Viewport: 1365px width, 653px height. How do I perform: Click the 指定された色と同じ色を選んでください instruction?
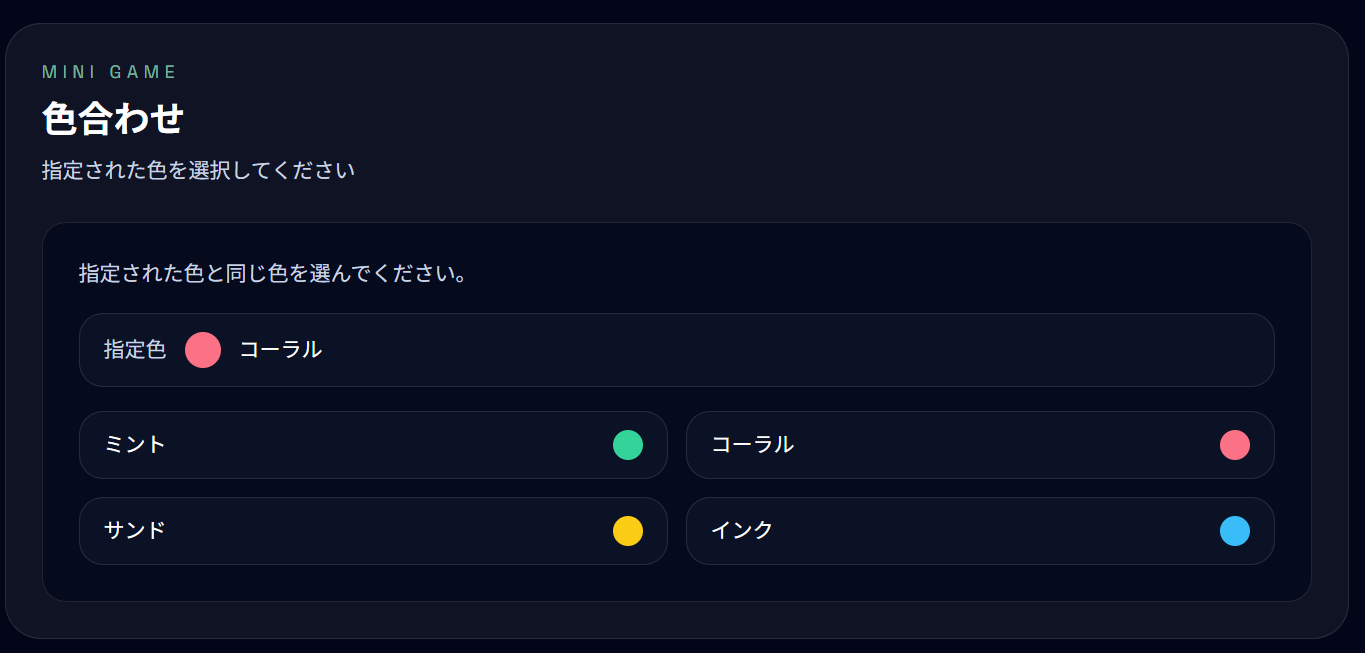click(x=273, y=273)
